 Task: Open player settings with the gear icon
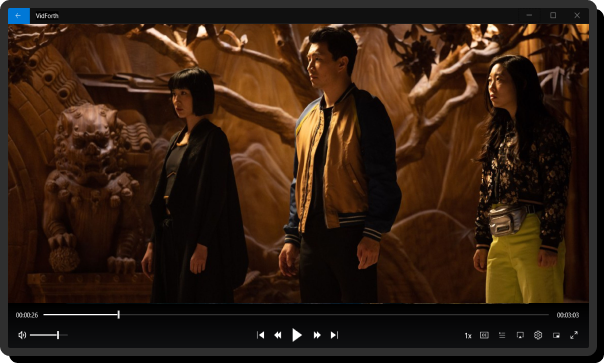pyautogui.click(x=538, y=335)
